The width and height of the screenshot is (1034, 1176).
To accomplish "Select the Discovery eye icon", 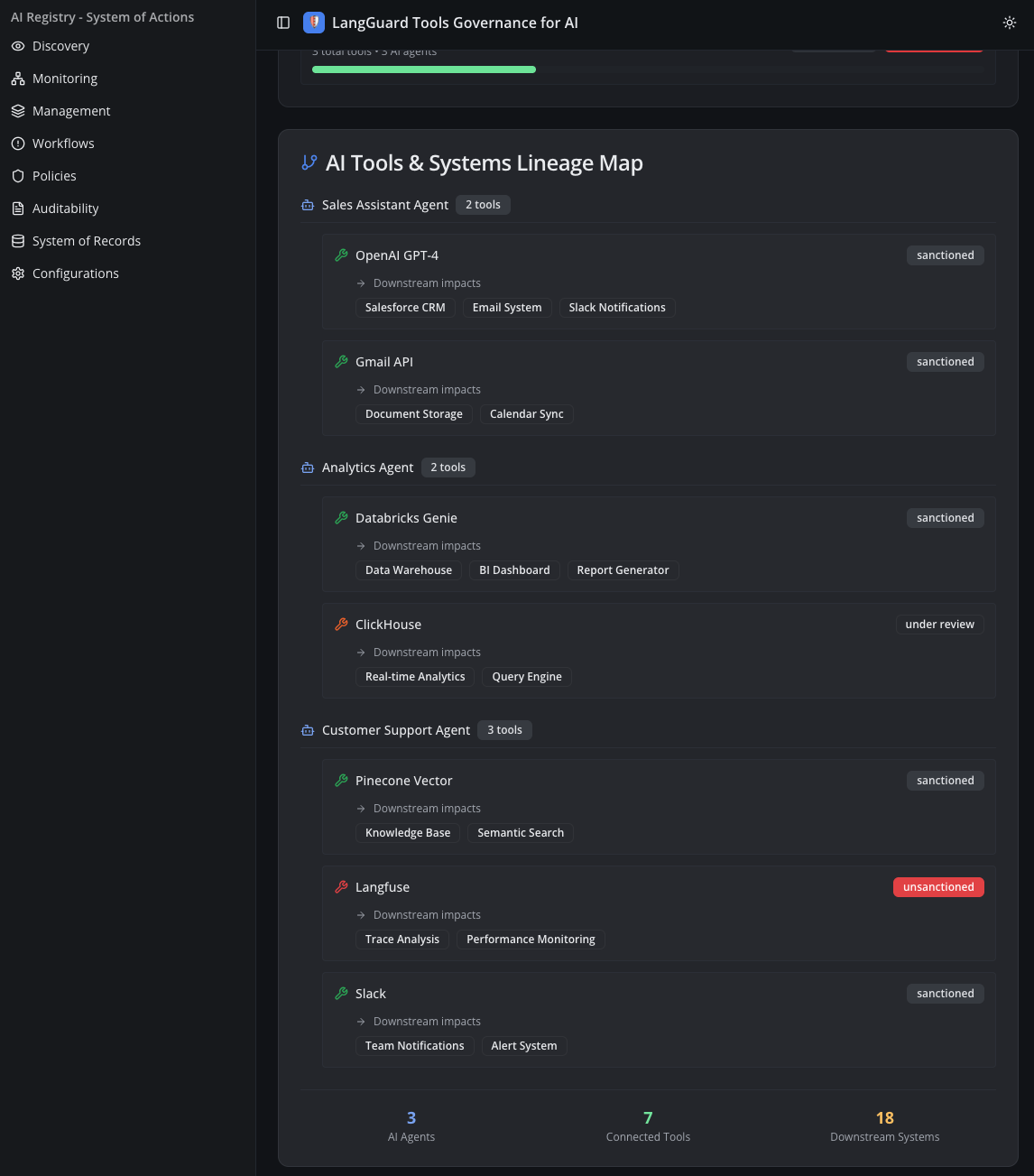I will [17, 45].
